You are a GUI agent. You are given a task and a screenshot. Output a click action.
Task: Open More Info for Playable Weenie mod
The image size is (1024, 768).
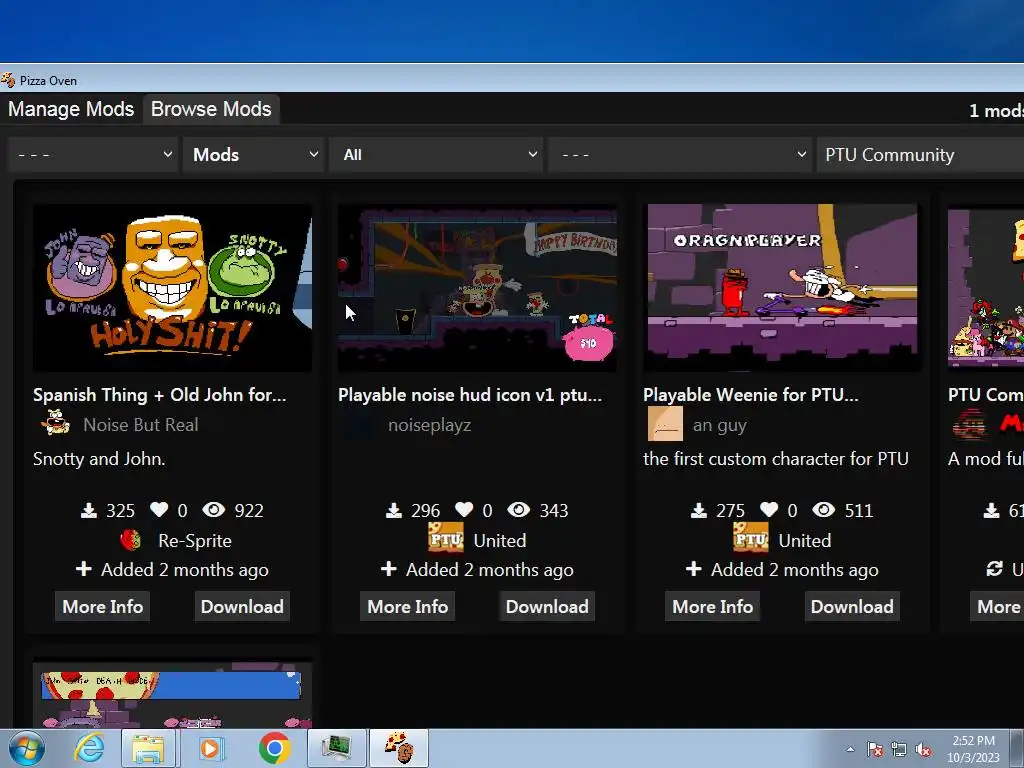[x=712, y=607]
